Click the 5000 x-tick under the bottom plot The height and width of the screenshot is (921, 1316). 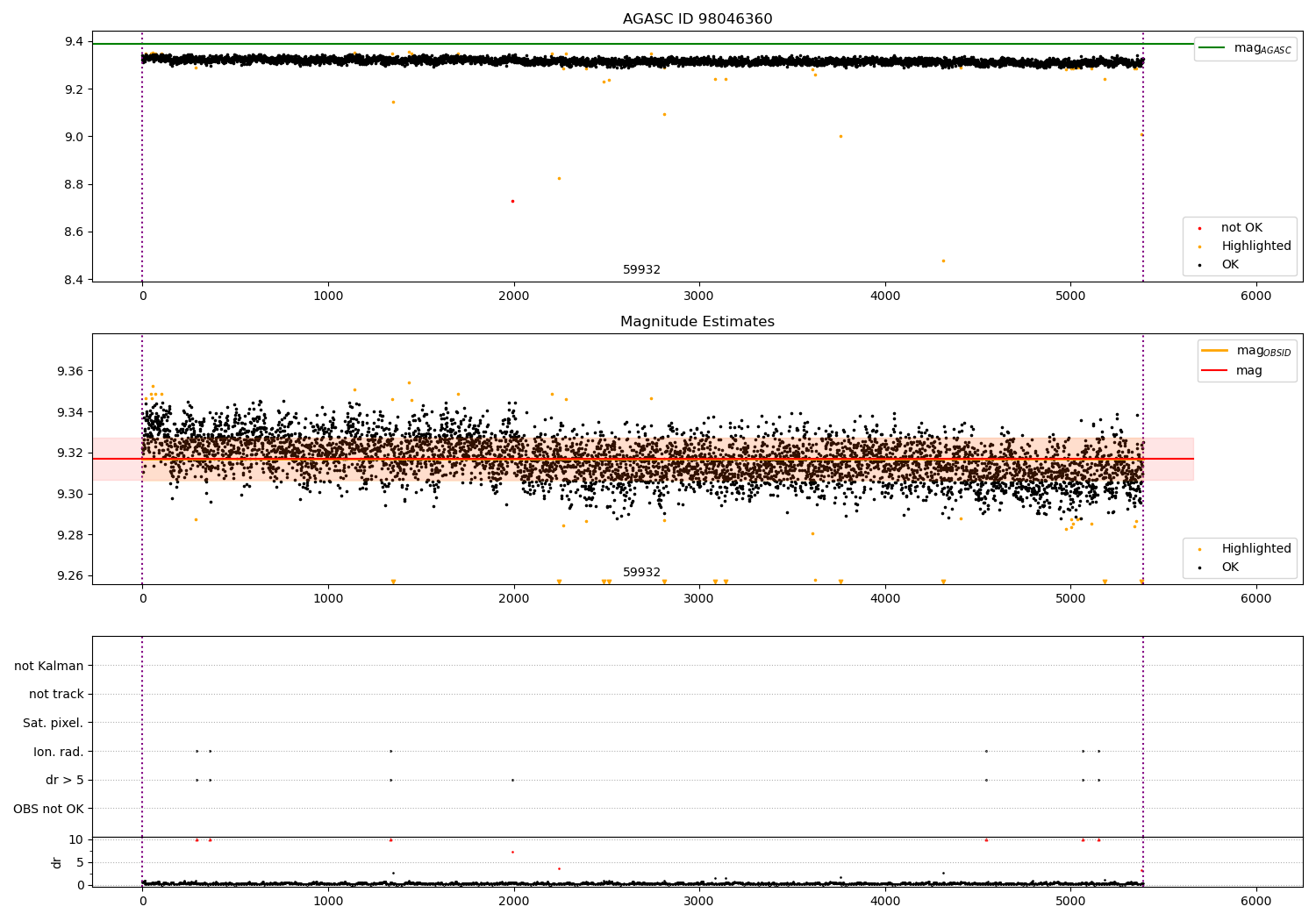1070,901
